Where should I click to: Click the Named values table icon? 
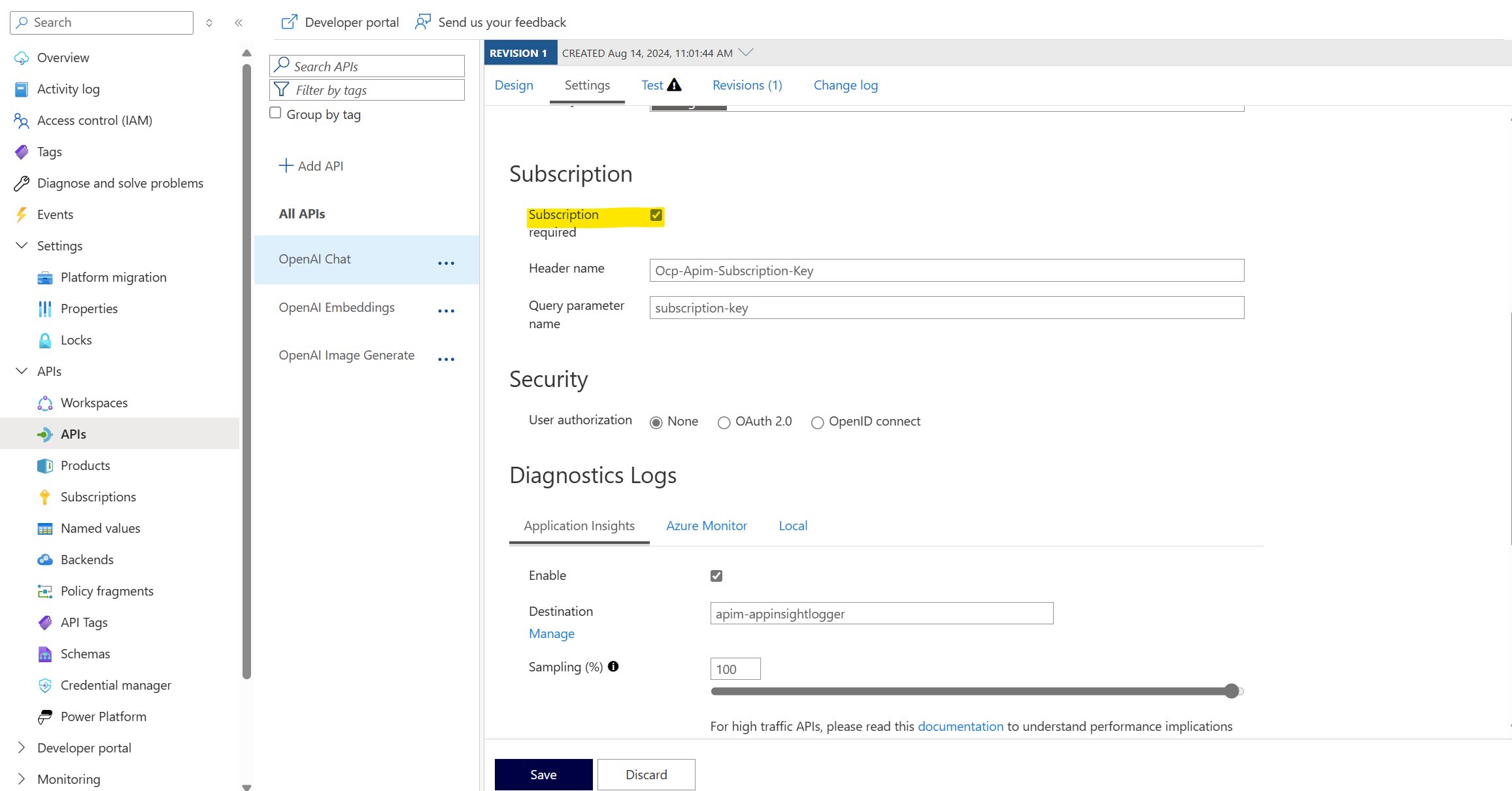(x=45, y=528)
